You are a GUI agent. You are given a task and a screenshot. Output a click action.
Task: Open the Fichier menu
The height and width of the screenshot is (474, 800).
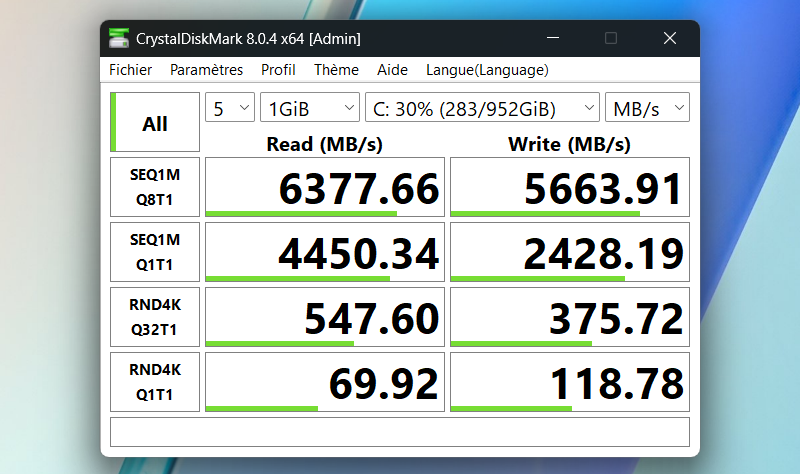(131, 70)
